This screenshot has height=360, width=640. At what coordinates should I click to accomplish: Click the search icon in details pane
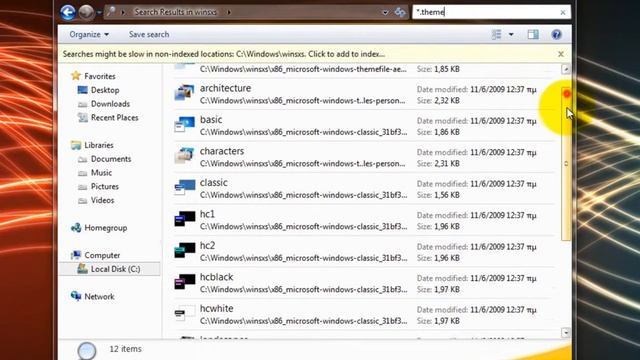(x=87, y=350)
